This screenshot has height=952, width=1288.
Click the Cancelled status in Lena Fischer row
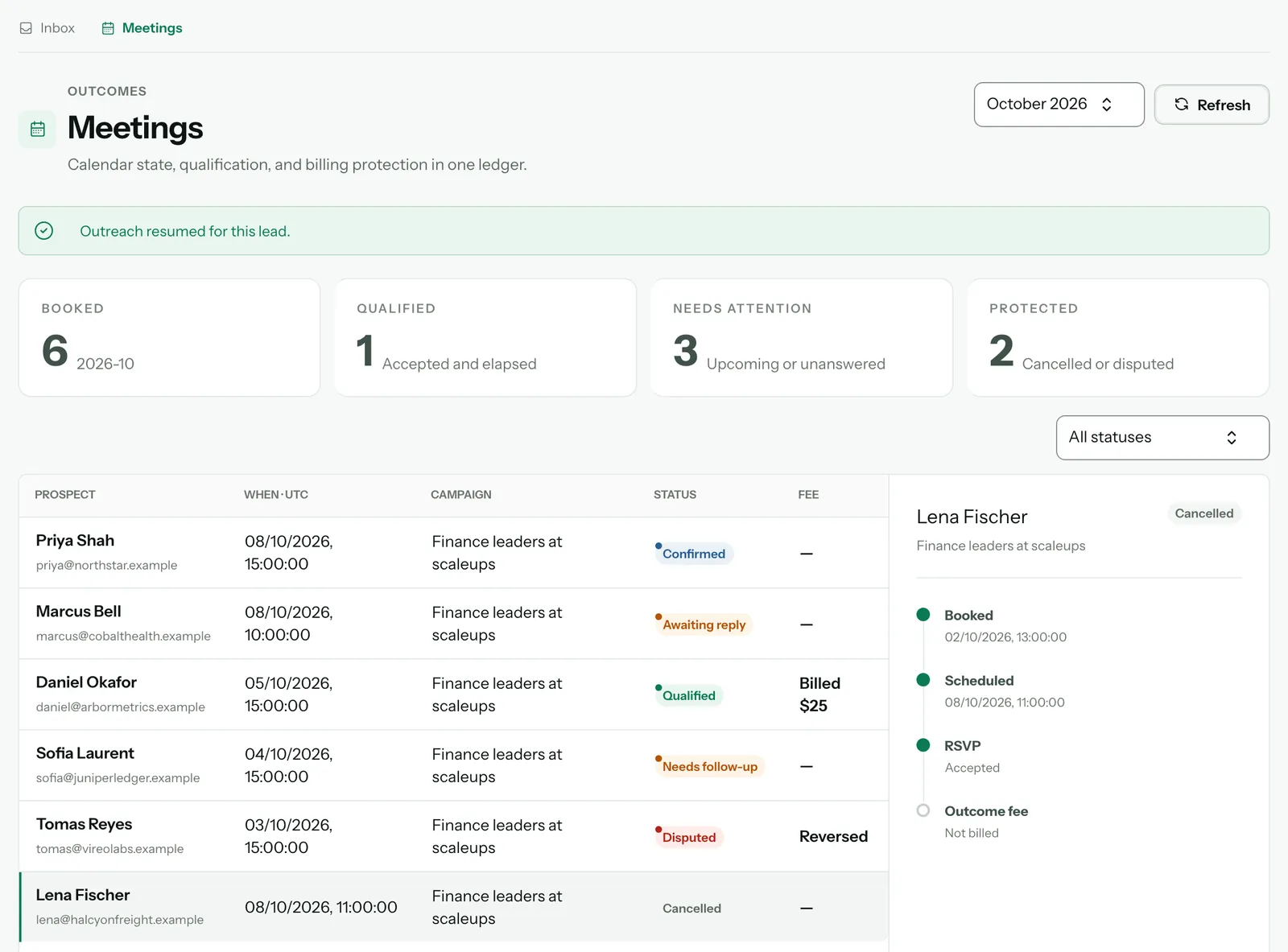pos(691,908)
